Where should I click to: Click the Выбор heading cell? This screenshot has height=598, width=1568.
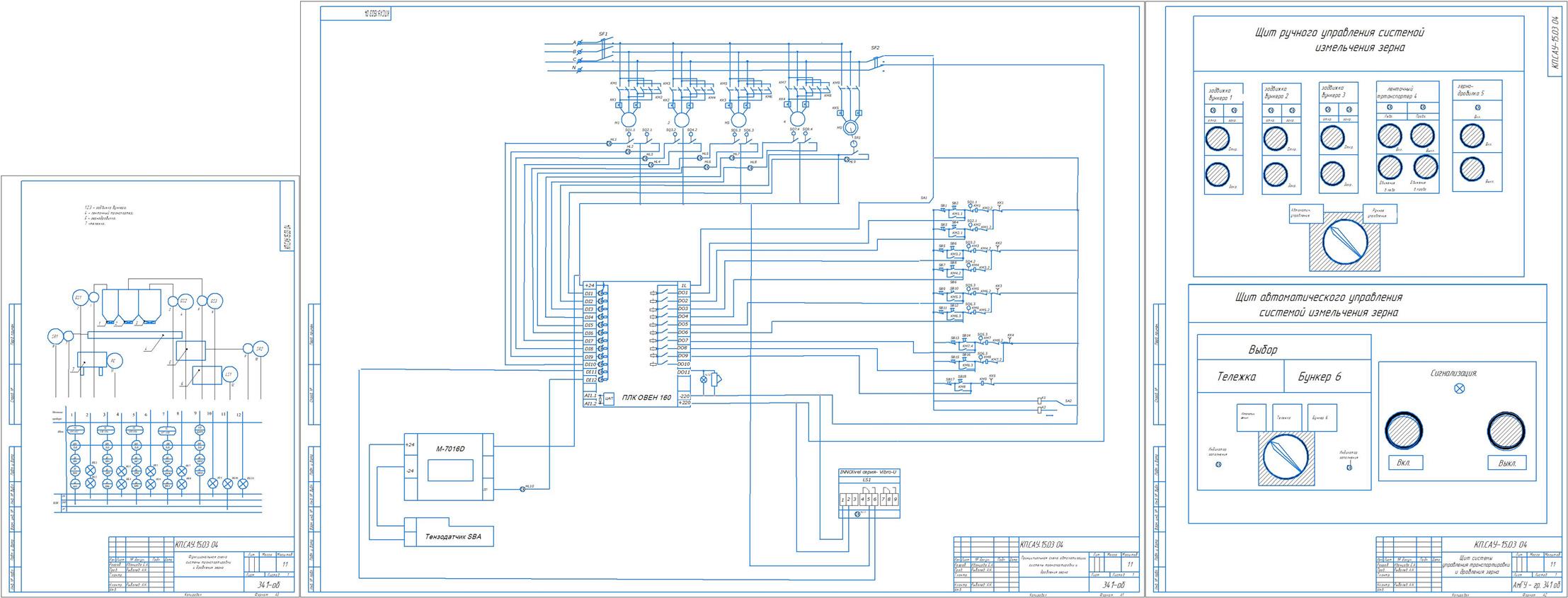(1284, 347)
